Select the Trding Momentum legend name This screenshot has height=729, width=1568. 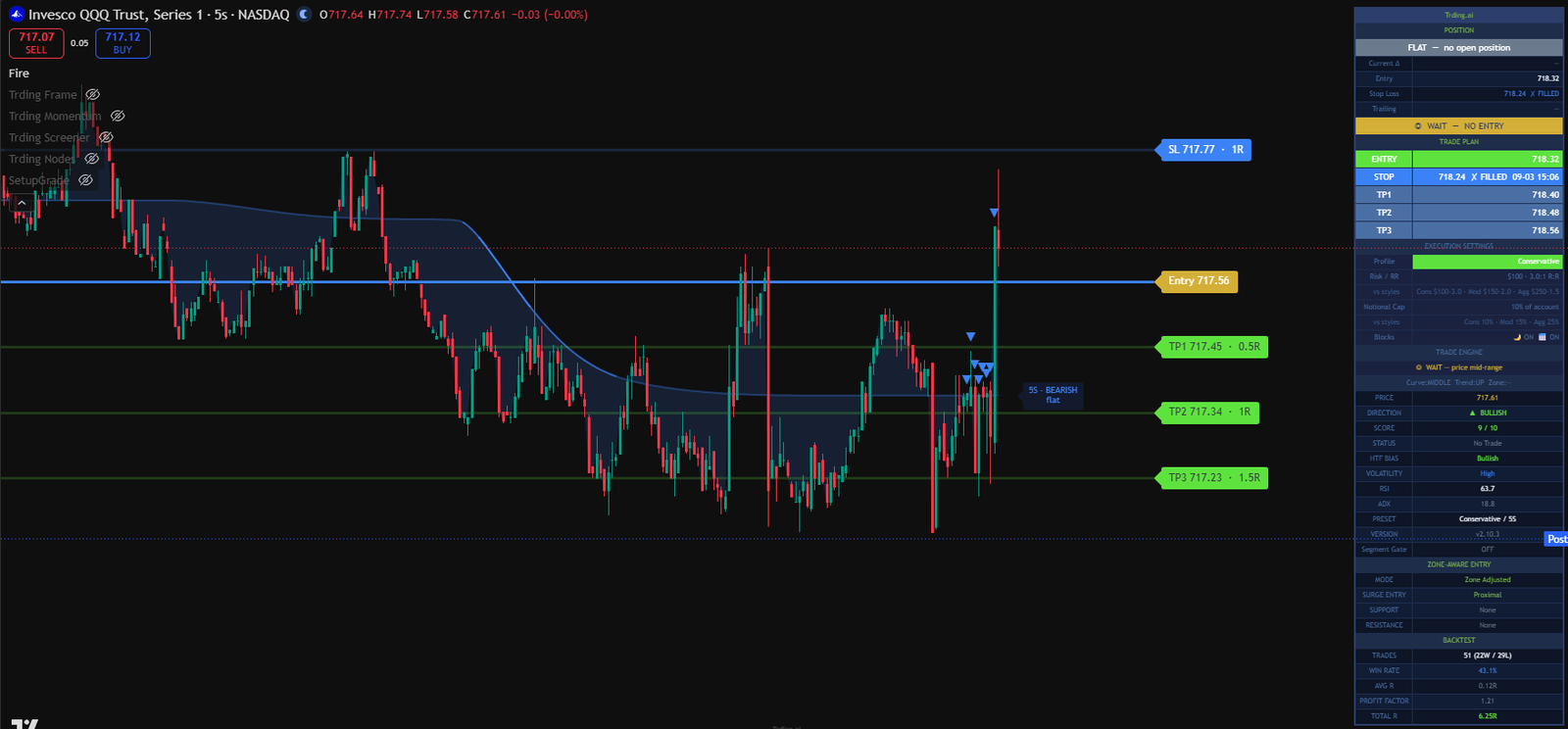55,117
